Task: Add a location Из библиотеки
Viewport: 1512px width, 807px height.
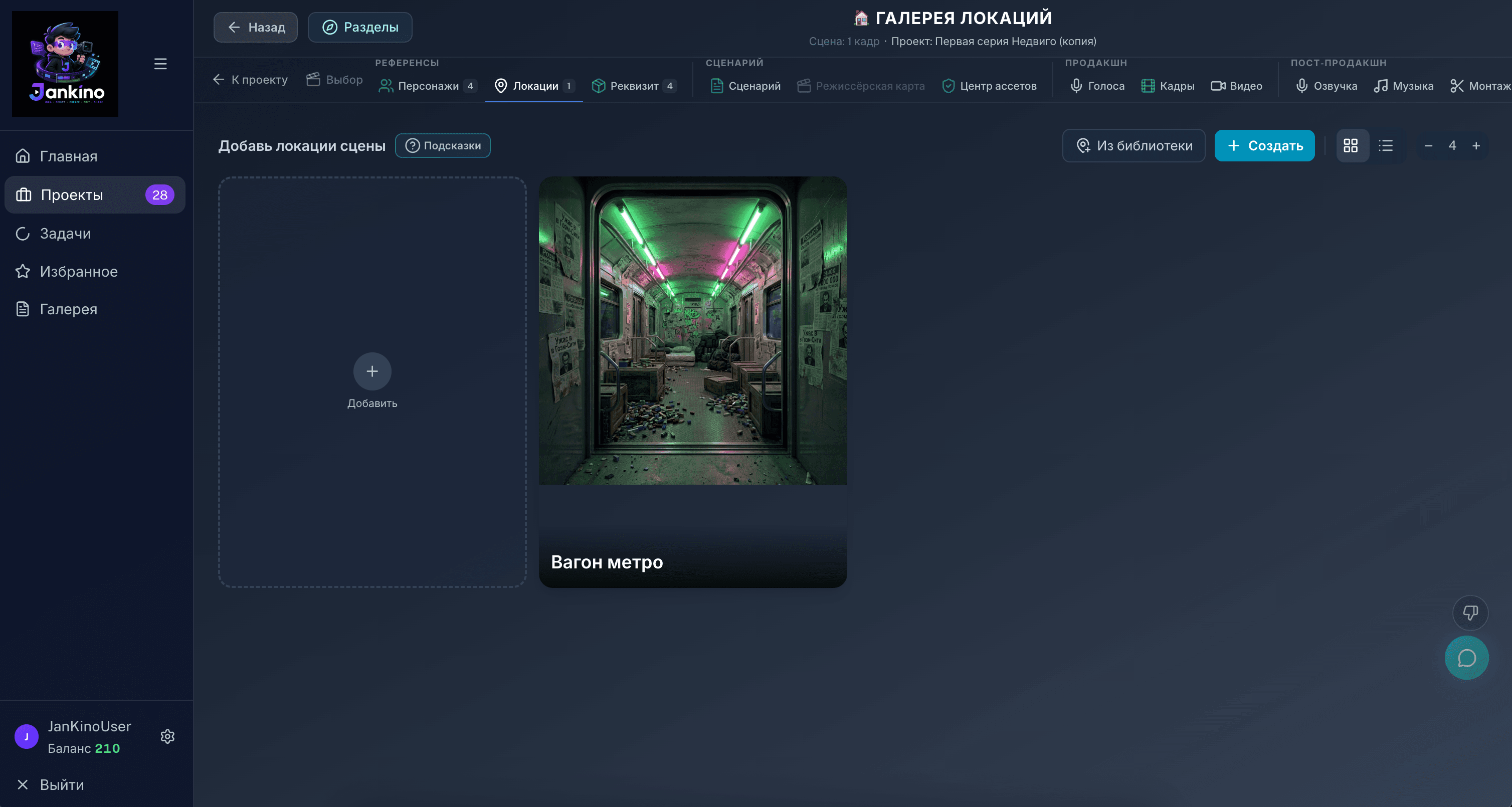Action: tap(1133, 145)
